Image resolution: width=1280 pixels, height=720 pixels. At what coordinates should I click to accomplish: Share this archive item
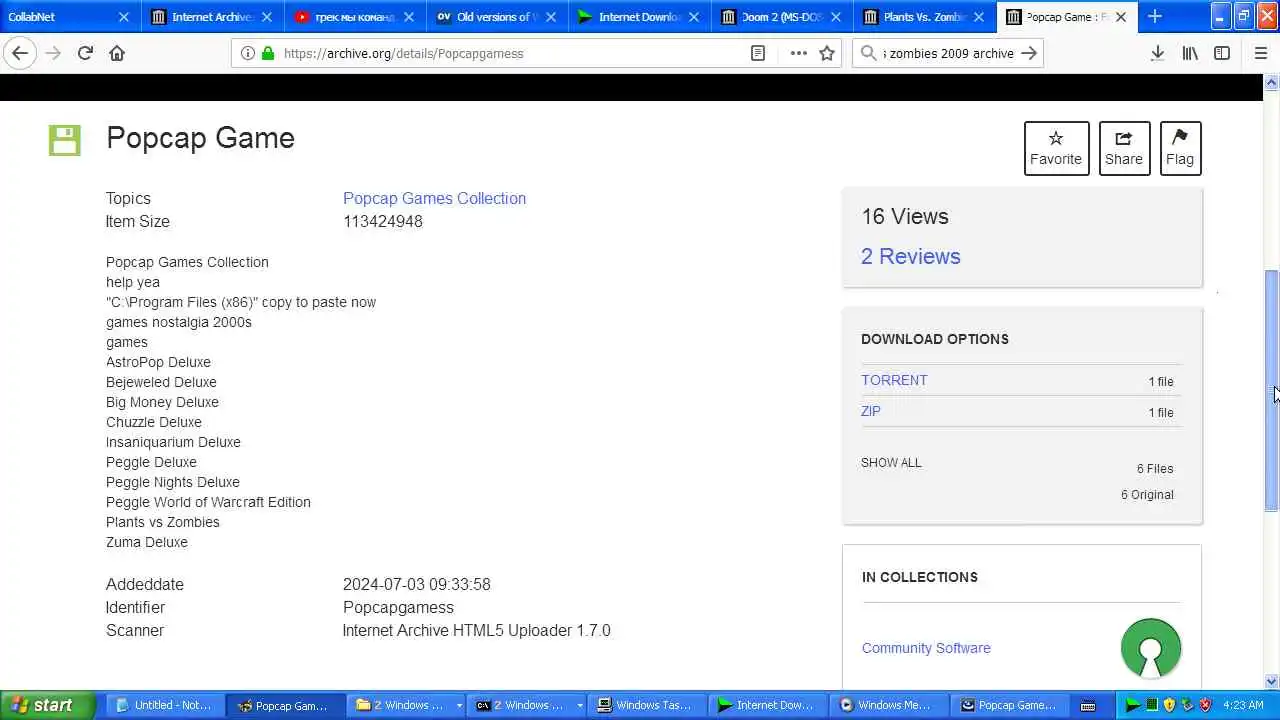[x=1124, y=148]
